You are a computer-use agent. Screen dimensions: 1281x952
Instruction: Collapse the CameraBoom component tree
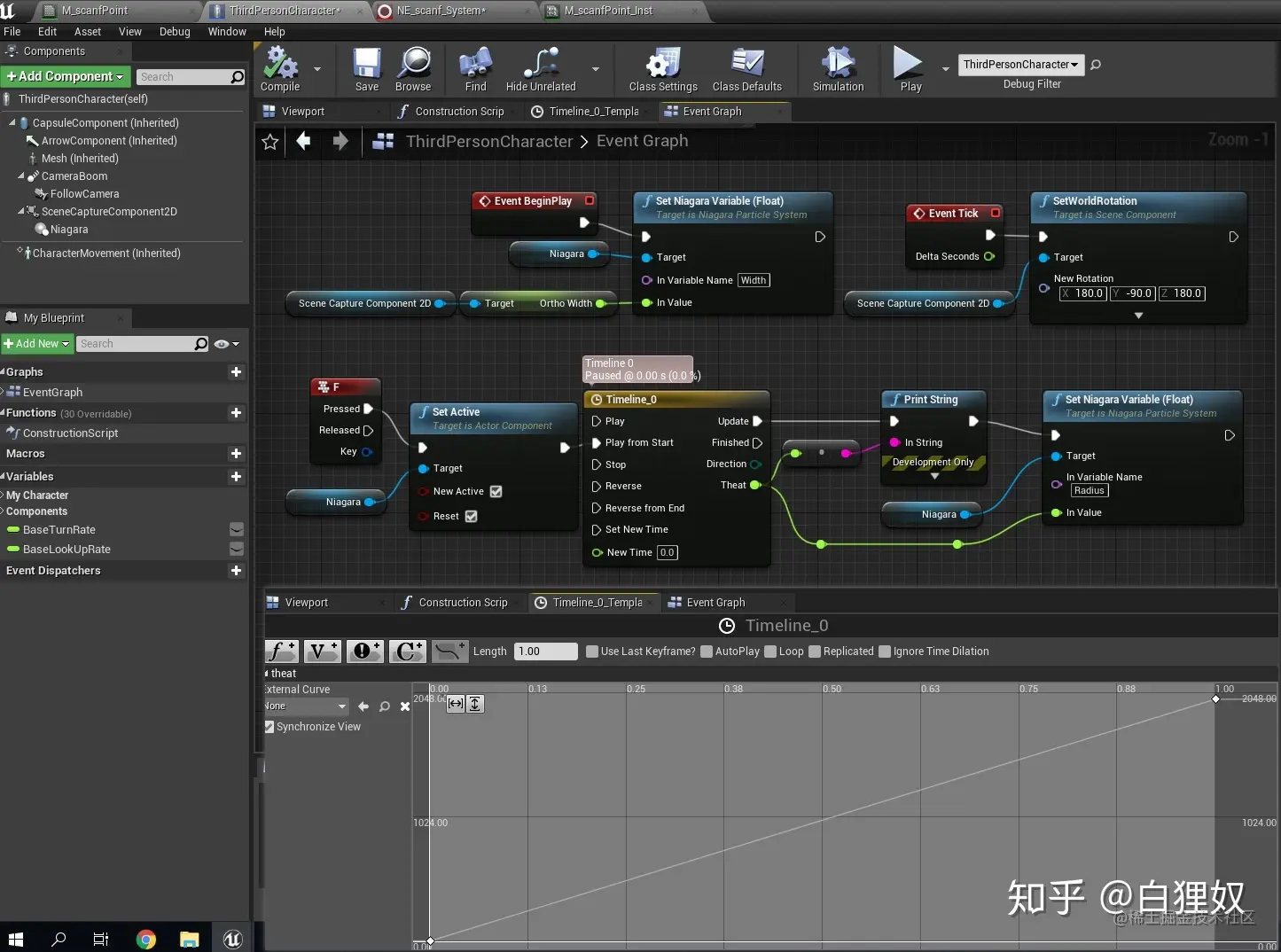21,176
